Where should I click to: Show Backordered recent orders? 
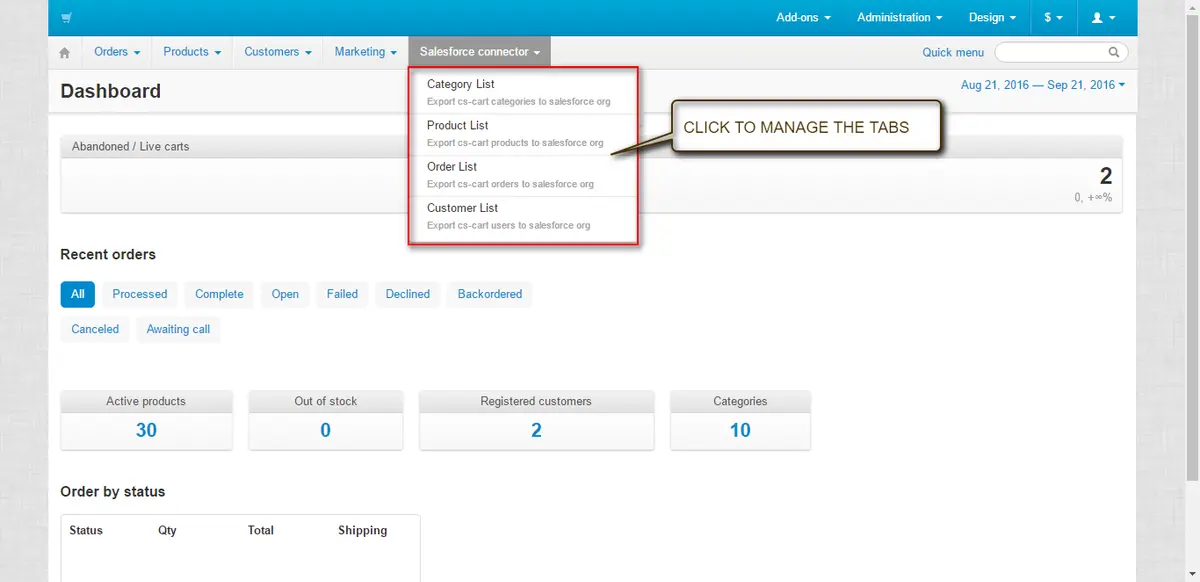pyautogui.click(x=490, y=294)
